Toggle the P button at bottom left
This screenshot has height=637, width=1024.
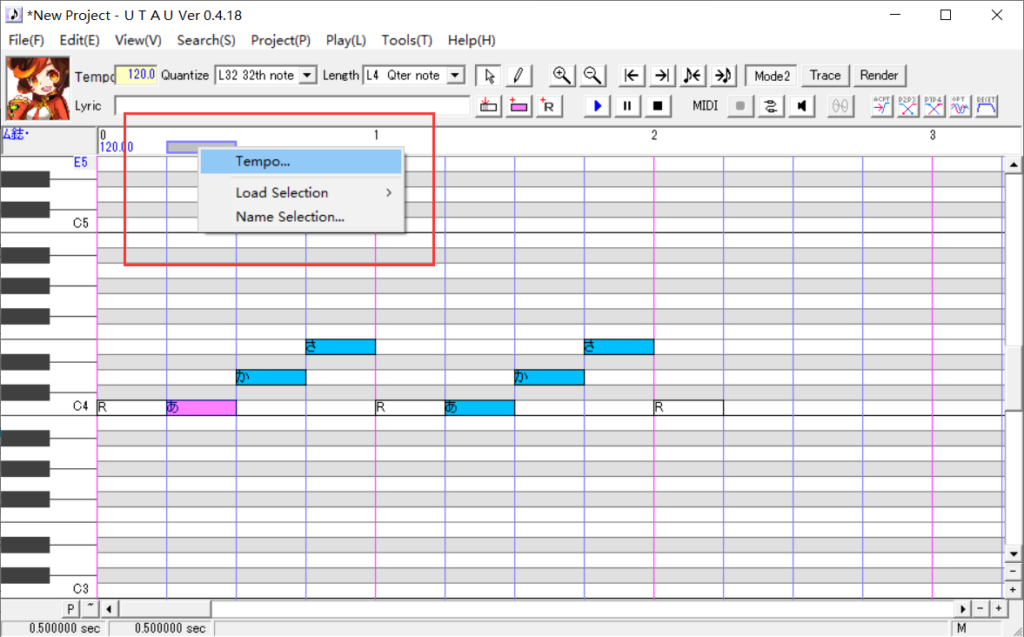click(72, 609)
